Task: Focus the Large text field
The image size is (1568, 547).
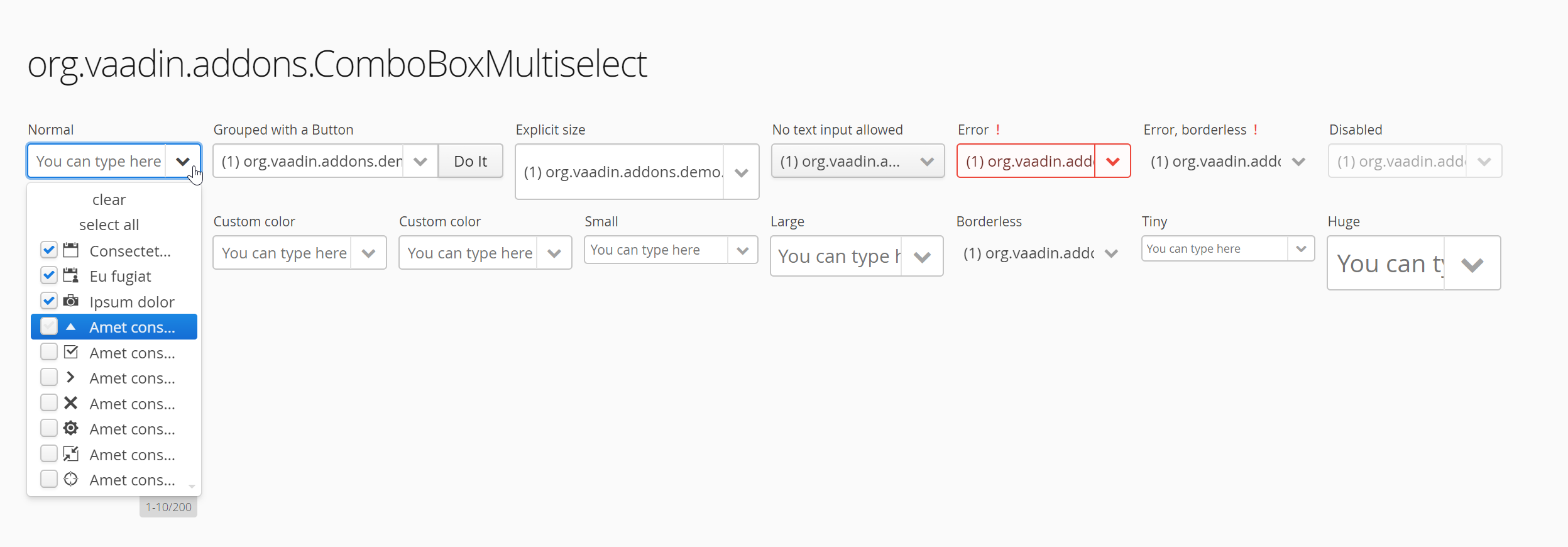Action: (836, 257)
